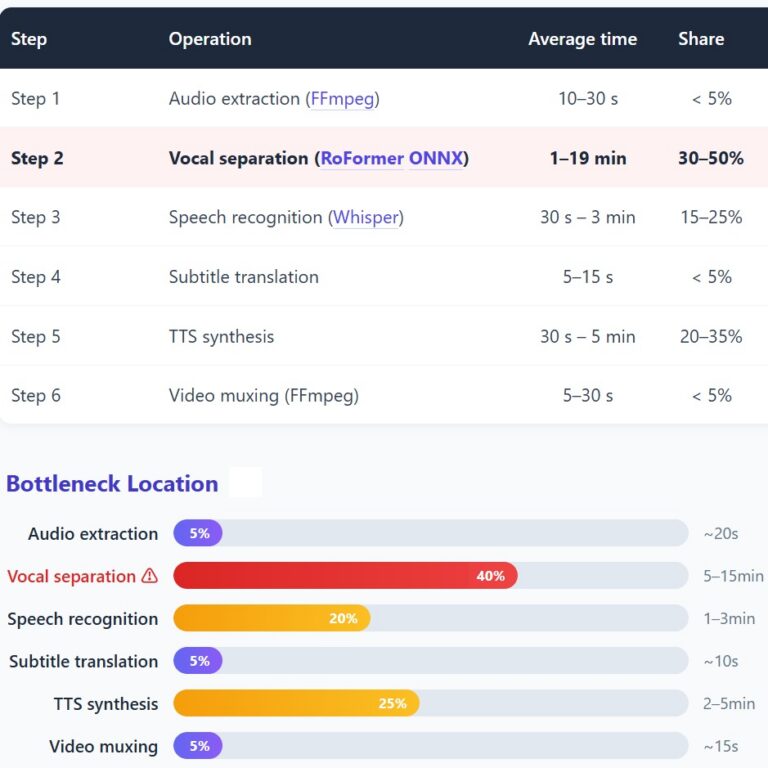This screenshot has height=768, width=768.
Task: Click the "Average time" column header
Action: click(x=583, y=39)
